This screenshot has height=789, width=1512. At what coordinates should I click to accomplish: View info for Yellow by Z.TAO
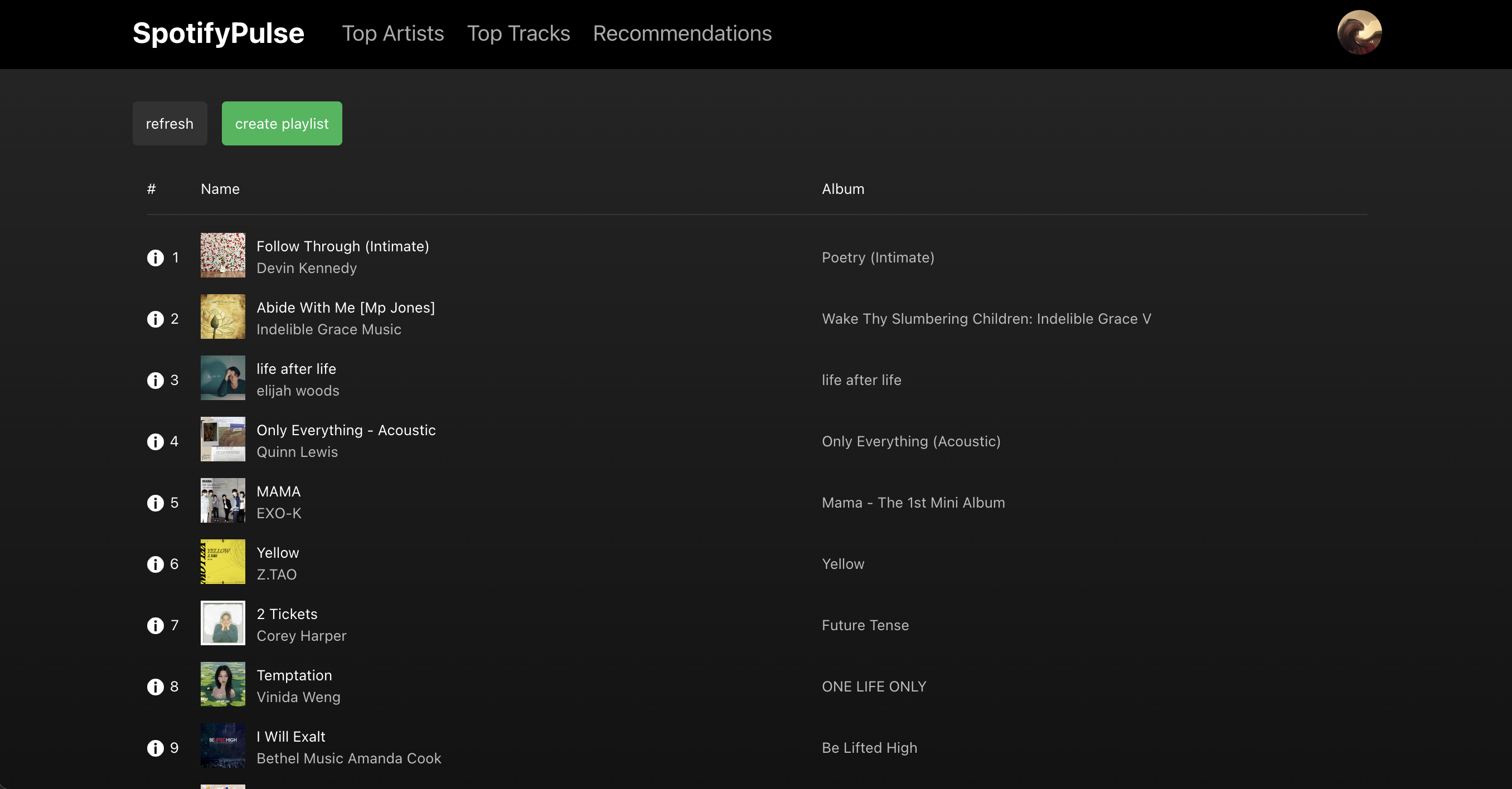[155, 564]
